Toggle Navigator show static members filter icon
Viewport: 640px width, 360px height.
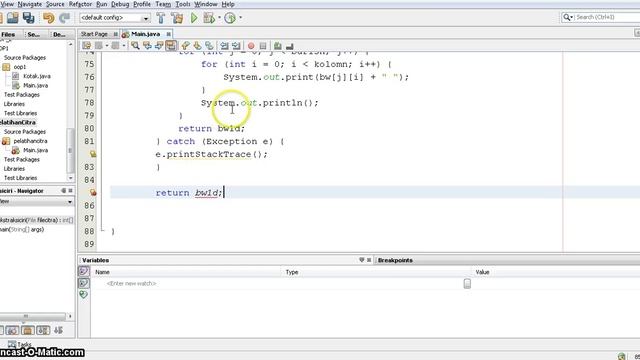pyautogui.click(x=28, y=330)
